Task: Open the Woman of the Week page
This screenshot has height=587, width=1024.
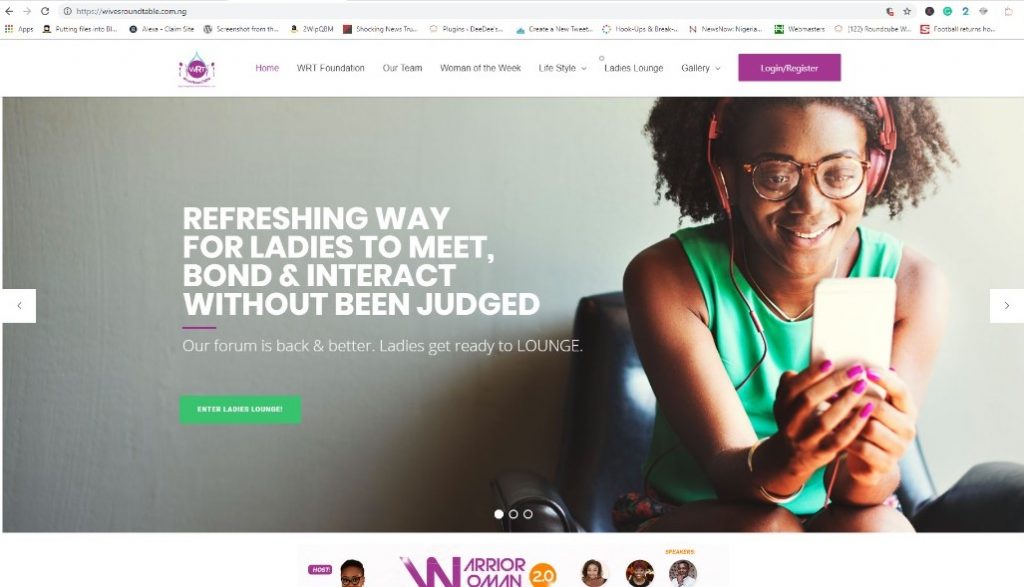Action: point(480,68)
